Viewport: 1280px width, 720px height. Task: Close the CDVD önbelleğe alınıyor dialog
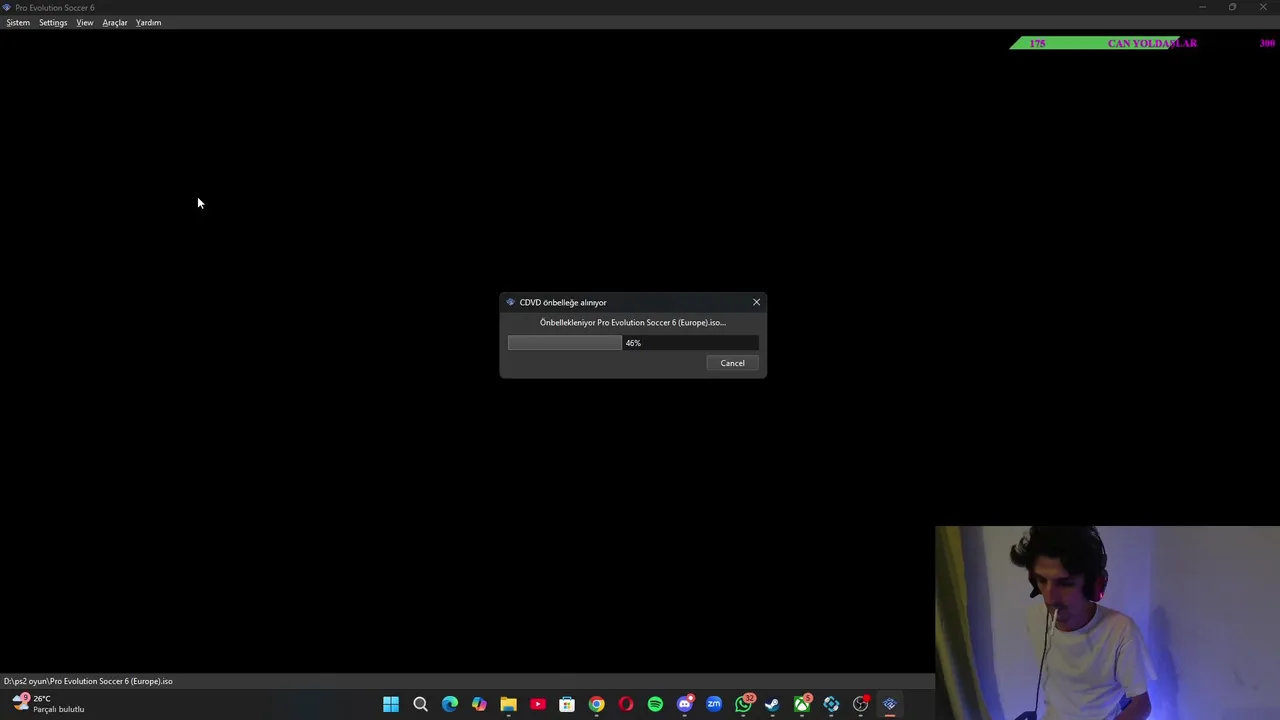tap(756, 302)
